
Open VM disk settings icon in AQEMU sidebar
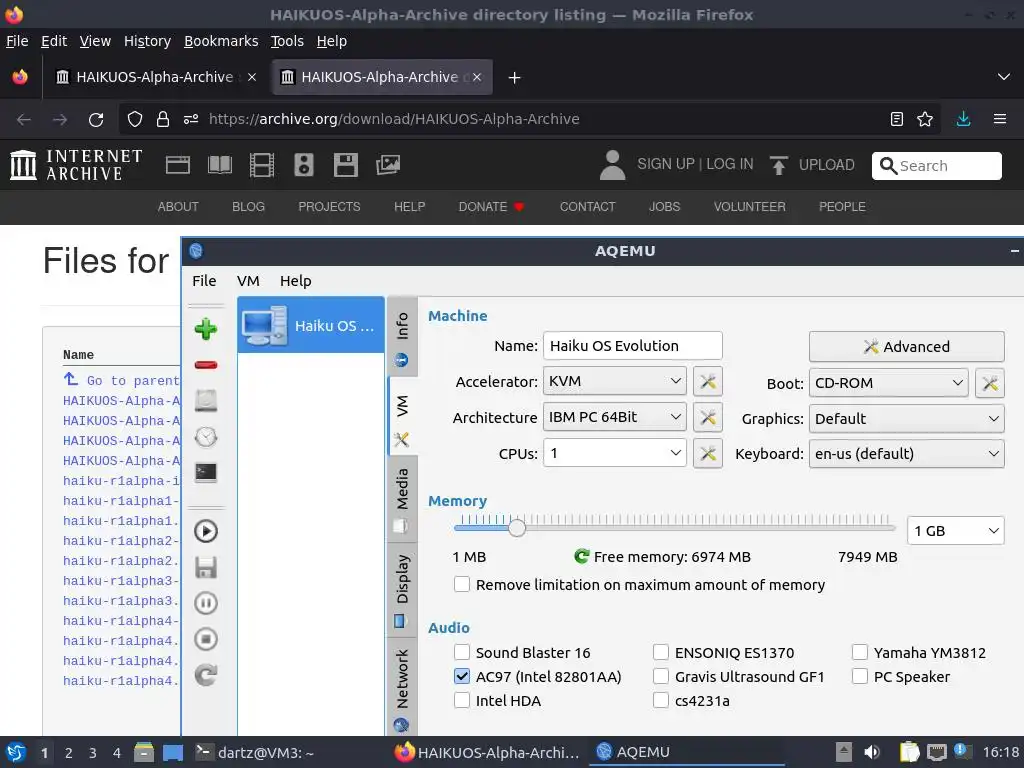pos(206,400)
